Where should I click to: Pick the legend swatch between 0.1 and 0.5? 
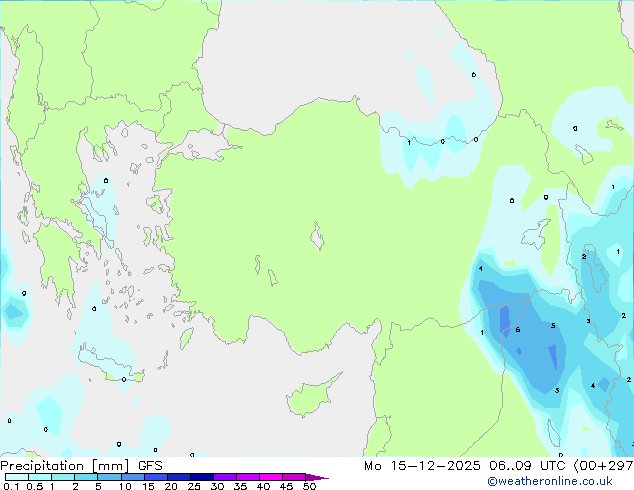17,477
